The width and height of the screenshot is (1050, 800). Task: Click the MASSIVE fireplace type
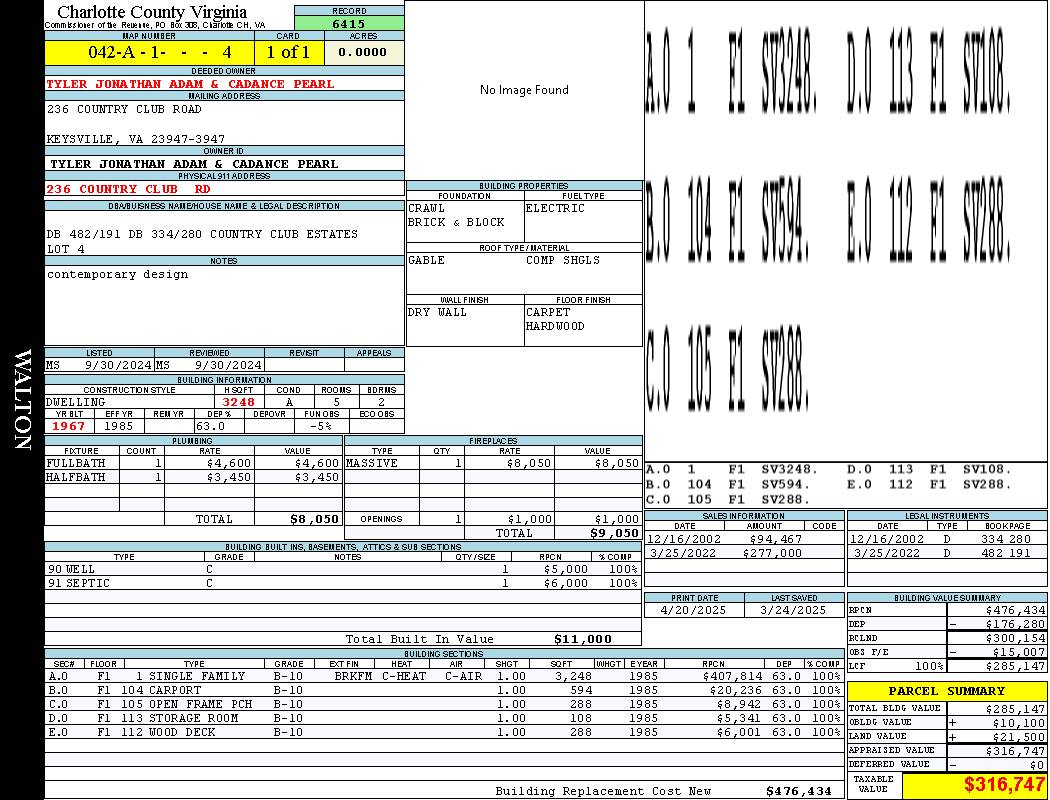tap(372, 463)
